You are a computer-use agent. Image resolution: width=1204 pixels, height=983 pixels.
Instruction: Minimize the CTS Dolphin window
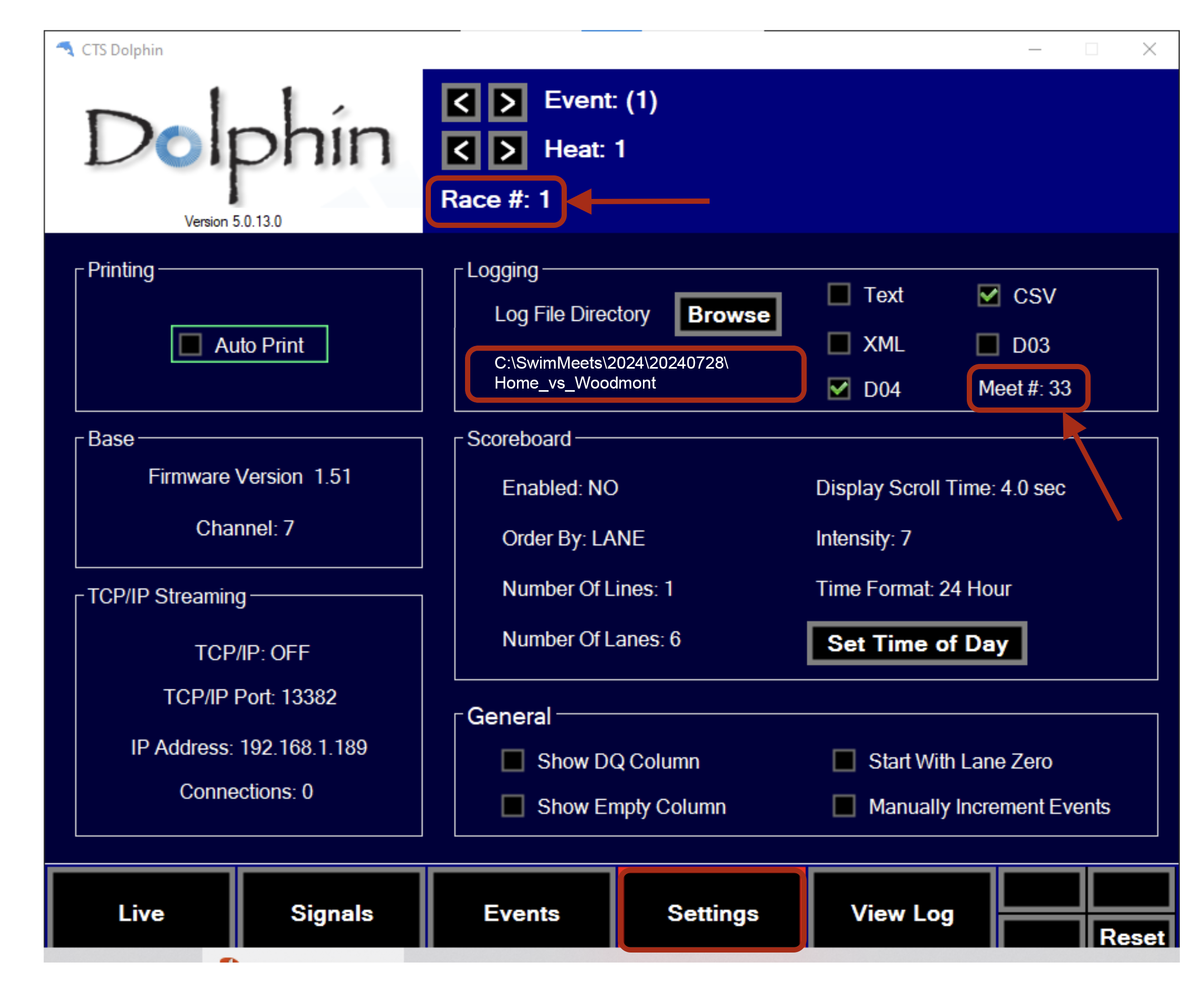[1035, 50]
